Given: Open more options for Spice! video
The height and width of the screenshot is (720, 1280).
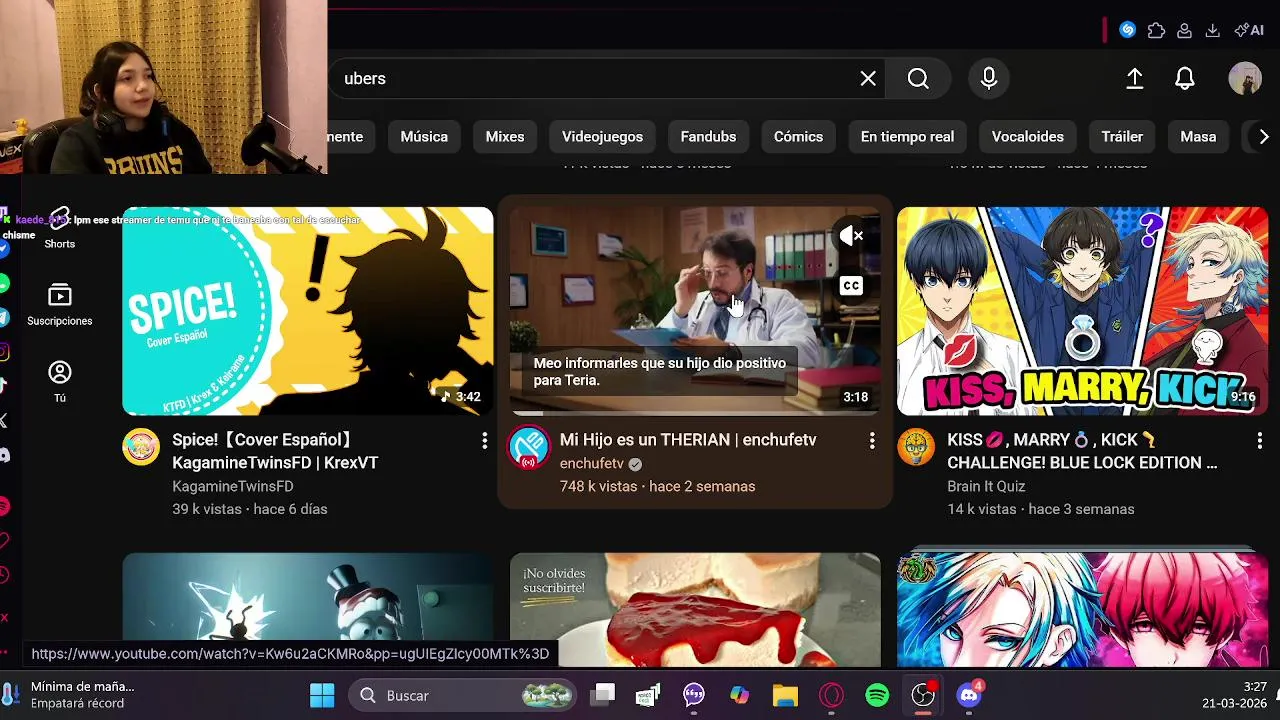Looking at the screenshot, I should (484, 441).
